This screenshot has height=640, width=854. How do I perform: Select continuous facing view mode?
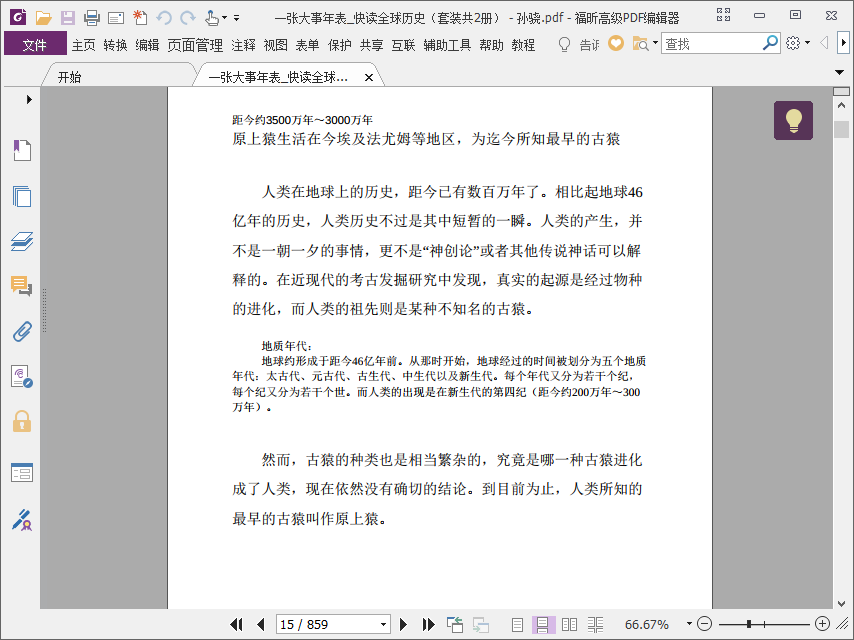(x=595, y=624)
